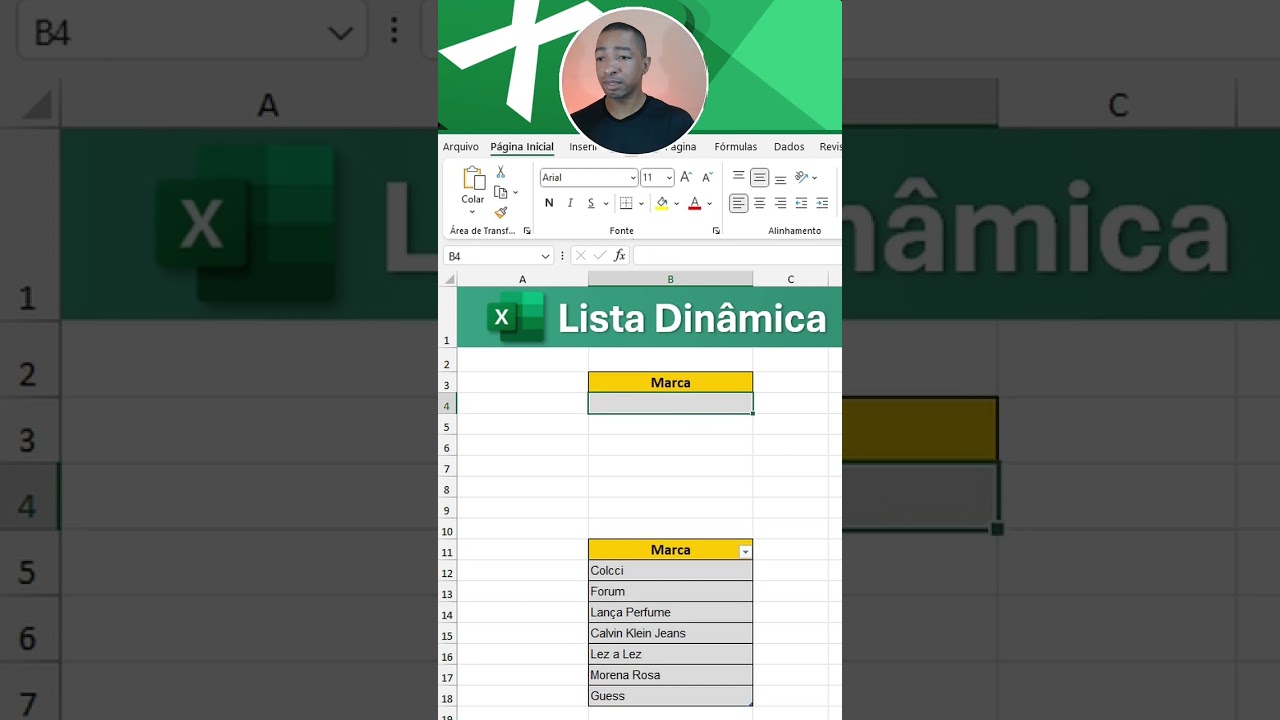1280x720 pixels.
Task: Toggle the Align Left button
Action: click(x=738, y=203)
